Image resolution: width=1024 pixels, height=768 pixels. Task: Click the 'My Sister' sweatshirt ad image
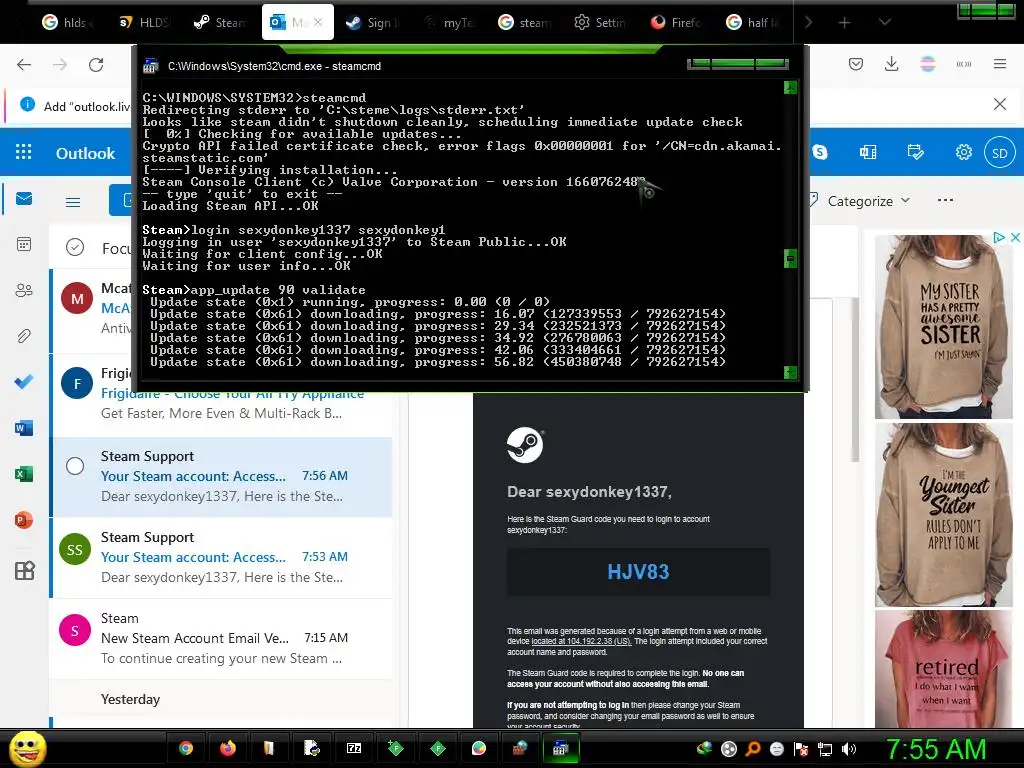[943, 327]
